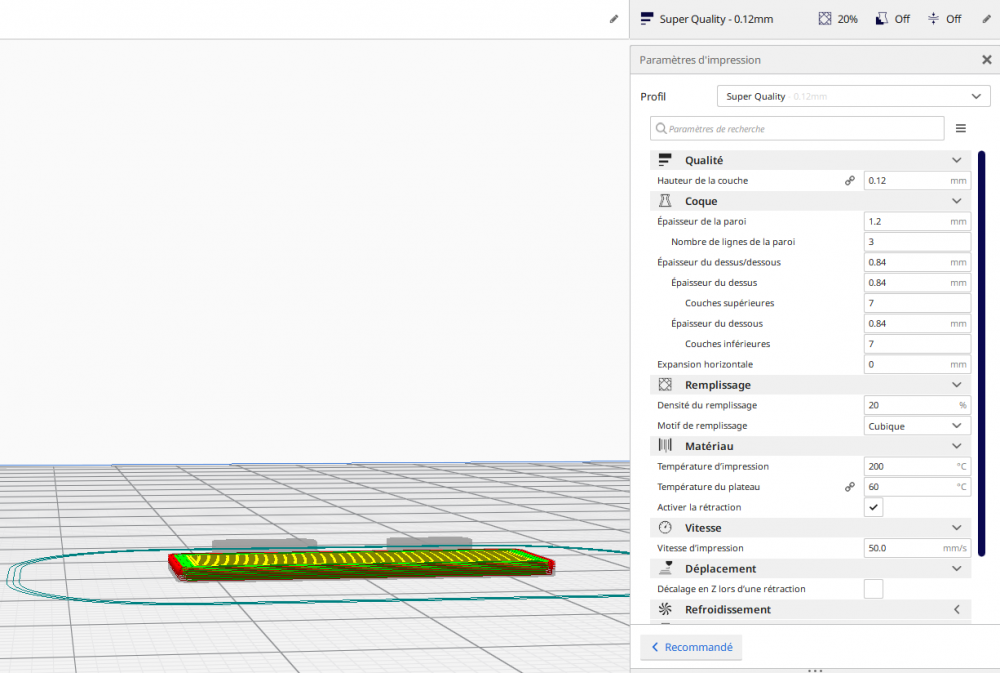Click the Super Quality layer icon in top bar
This screenshot has width=1000, height=673.
647,19
